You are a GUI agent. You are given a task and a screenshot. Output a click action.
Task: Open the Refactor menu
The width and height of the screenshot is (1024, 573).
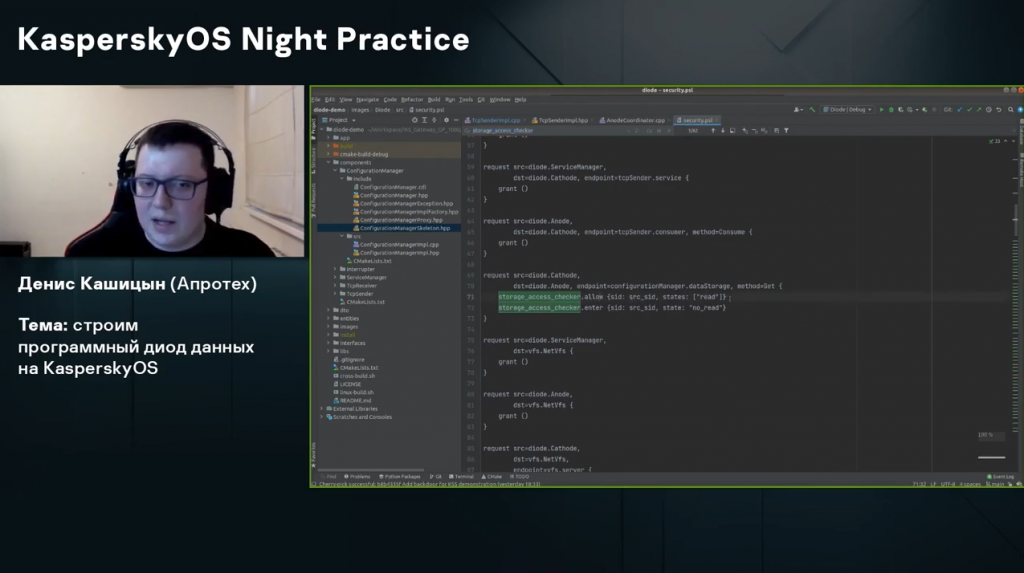click(412, 100)
